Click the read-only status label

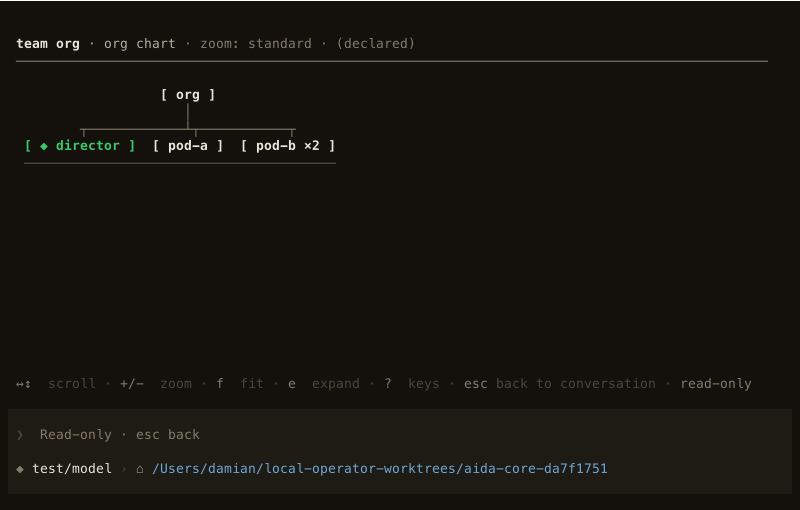716,384
